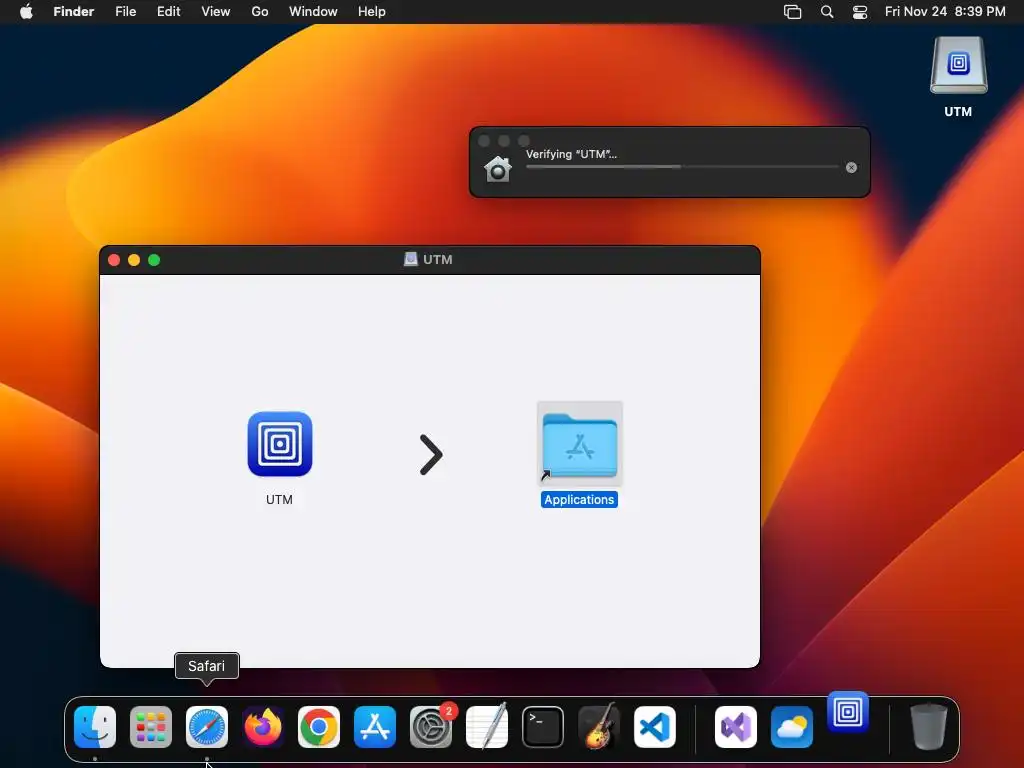Open Launchpad from the Dock
The height and width of the screenshot is (768, 1024).
(x=151, y=727)
